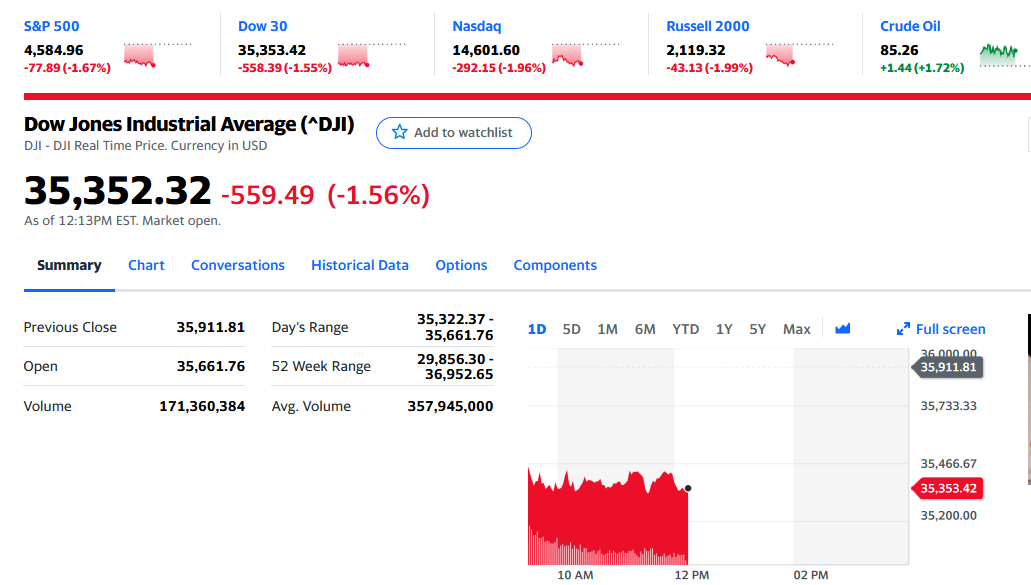Click the black current-price dot on chart
Image resolution: width=1031 pixels, height=585 pixels.
click(x=688, y=488)
